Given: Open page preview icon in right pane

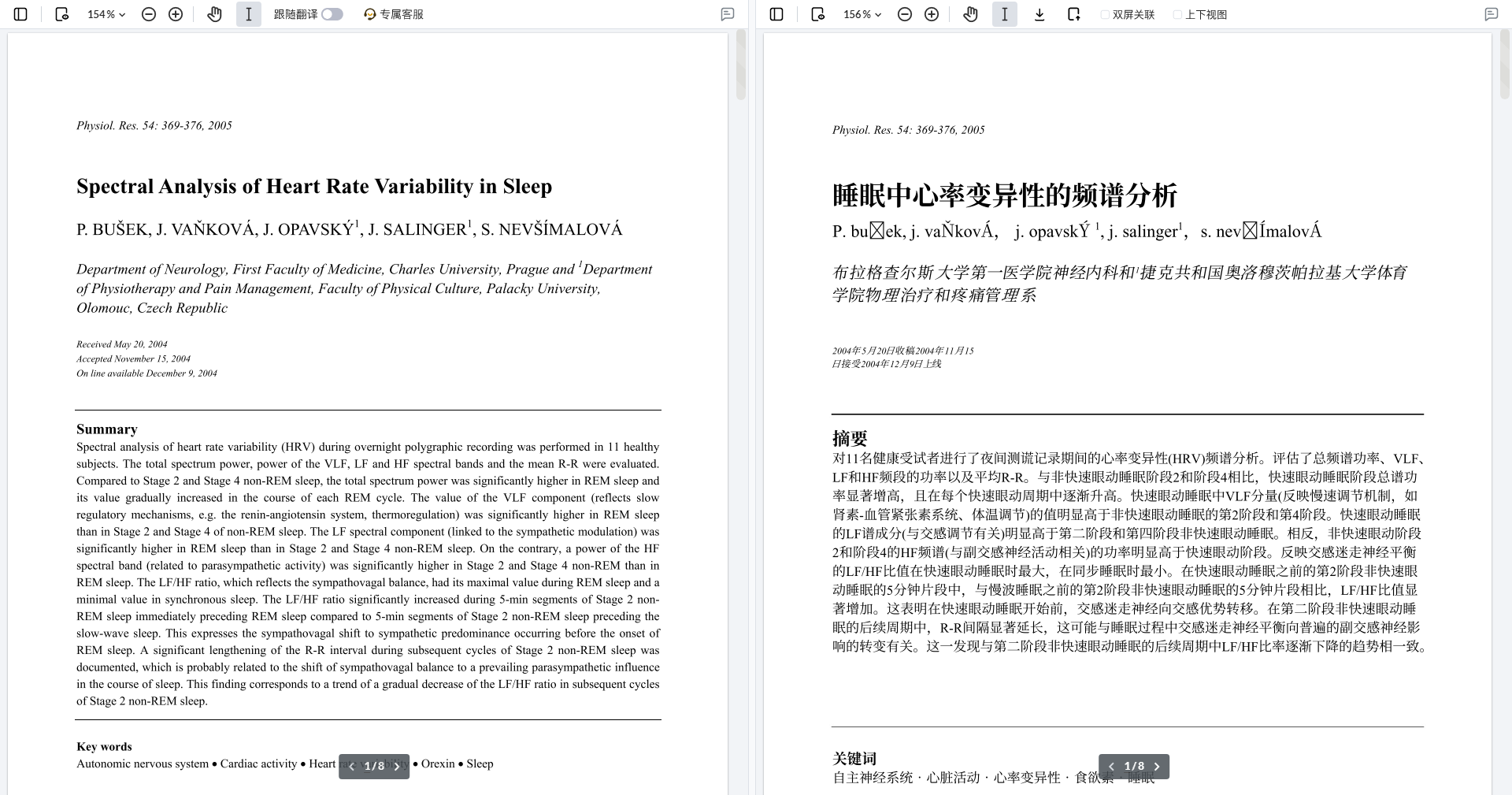Looking at the screenshot, I should point(817,14).
